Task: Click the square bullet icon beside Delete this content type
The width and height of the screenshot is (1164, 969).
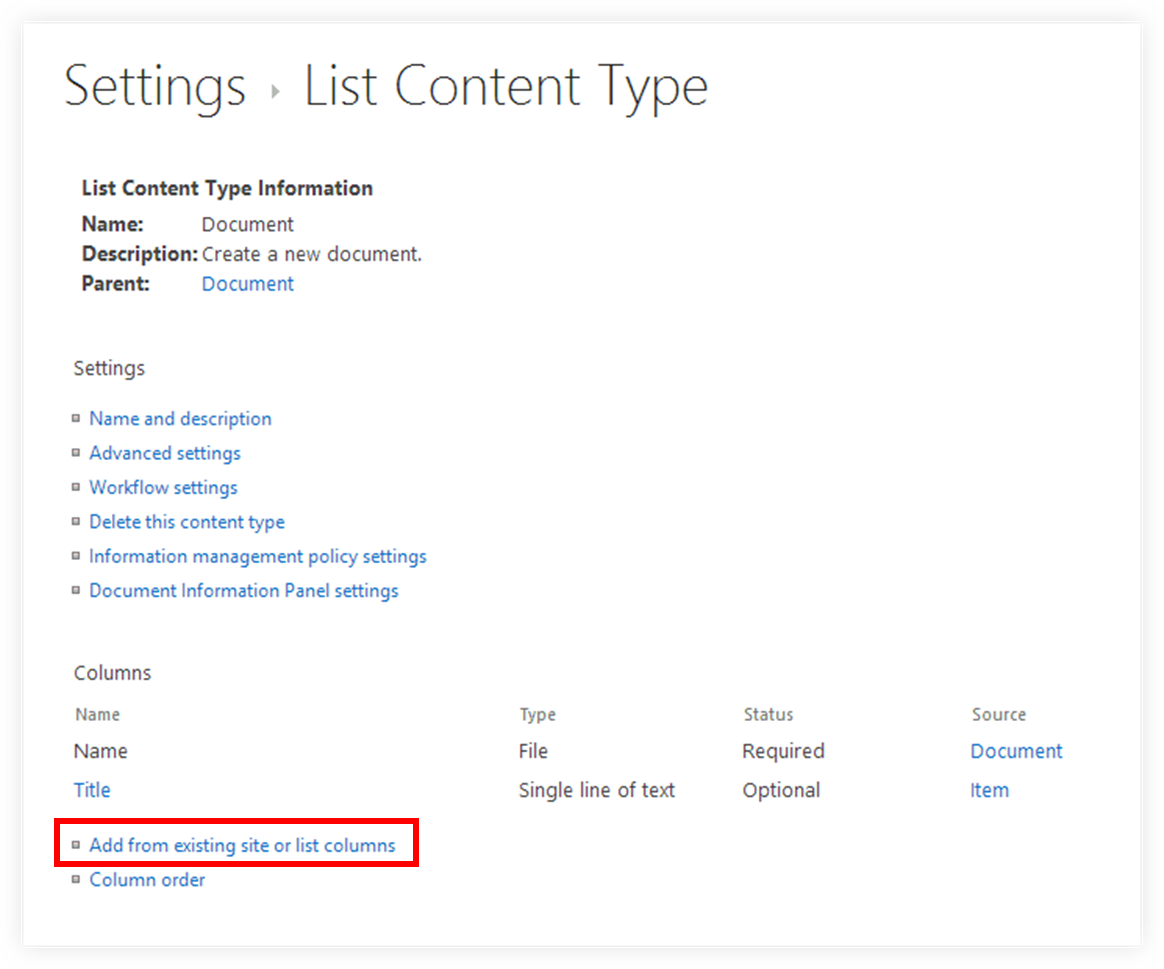Action: point(77,521)
